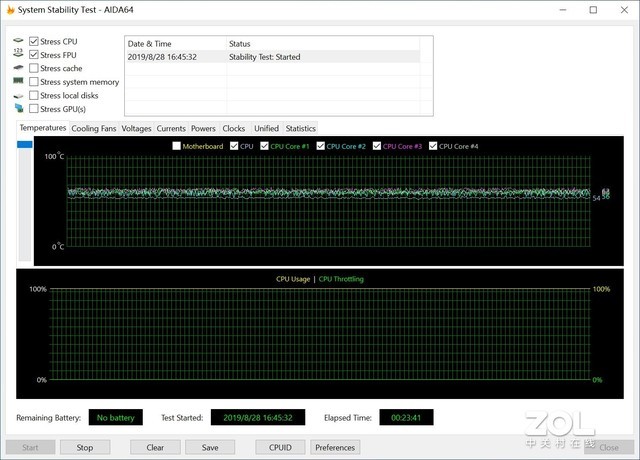This screenshot has height=460, width=640.
Task: Click the Date & Time column header
Action: [x=176, y=44]
